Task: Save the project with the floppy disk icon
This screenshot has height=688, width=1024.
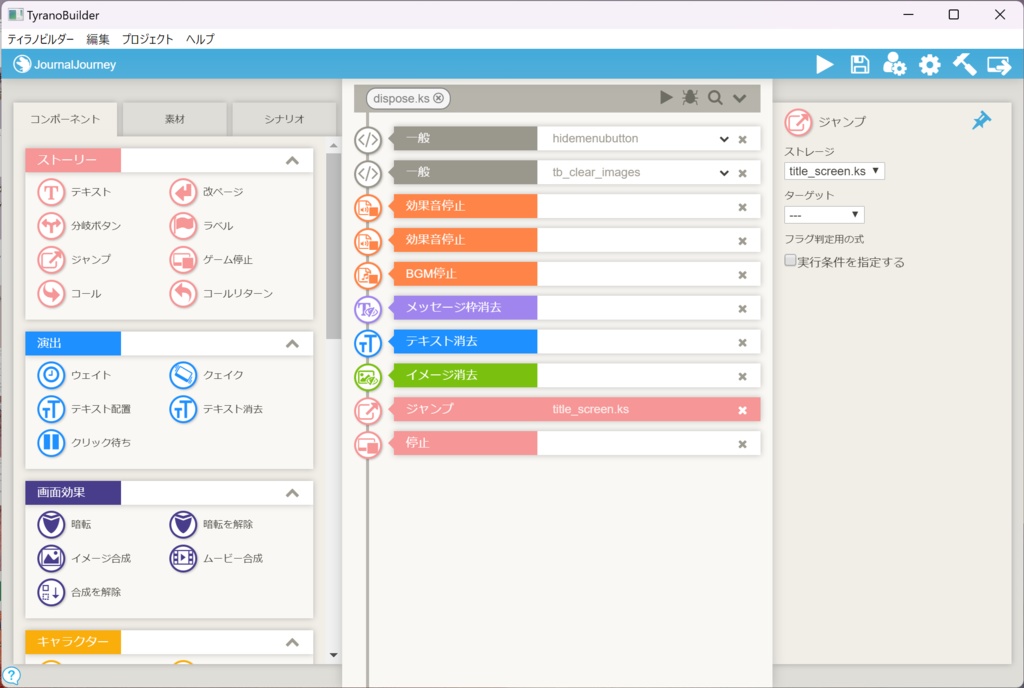Action: (859, 65)
